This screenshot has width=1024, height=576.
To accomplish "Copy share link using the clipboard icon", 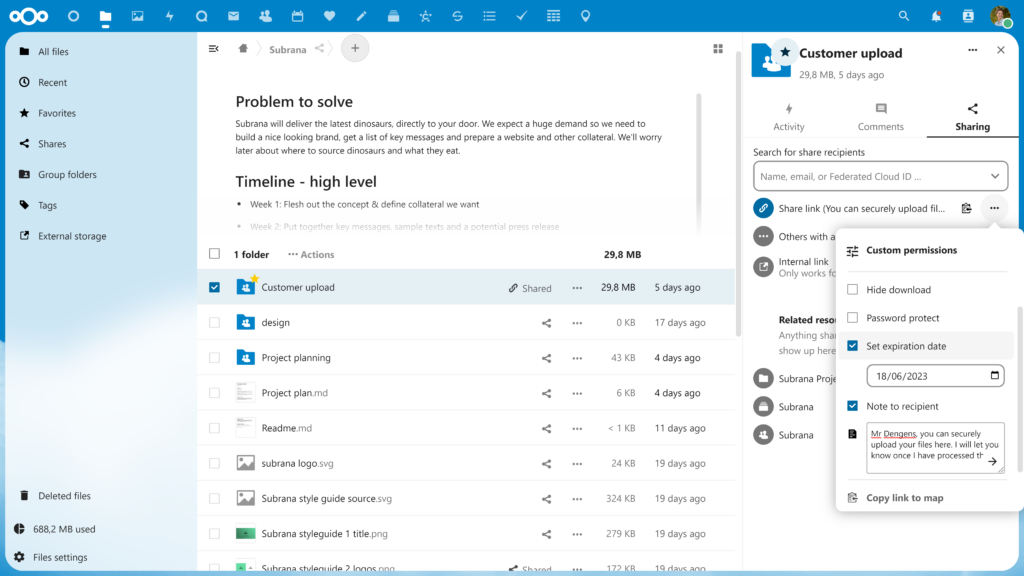I will [966, 206].
